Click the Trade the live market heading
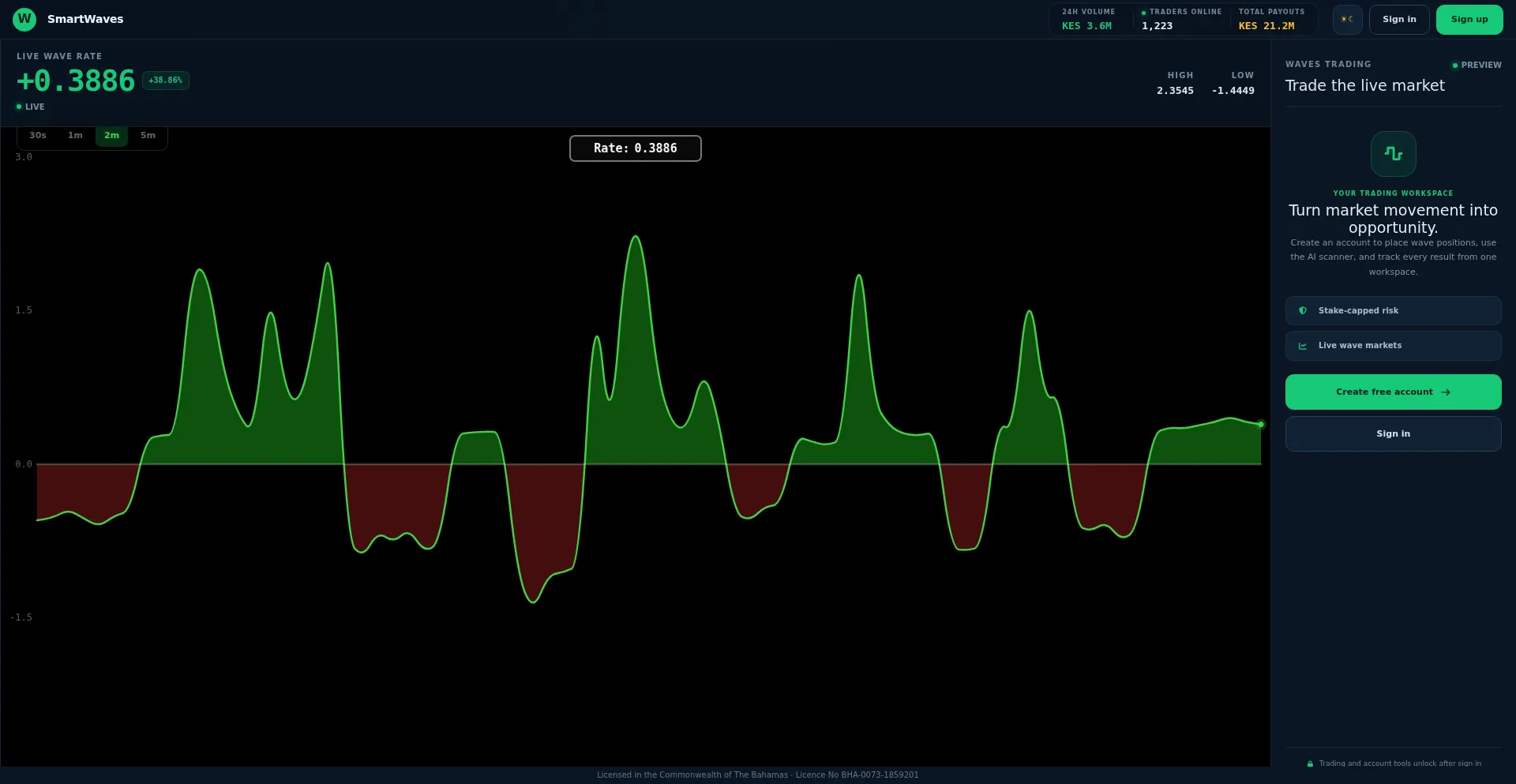 pyautogui.click(x=1364, y=85)
